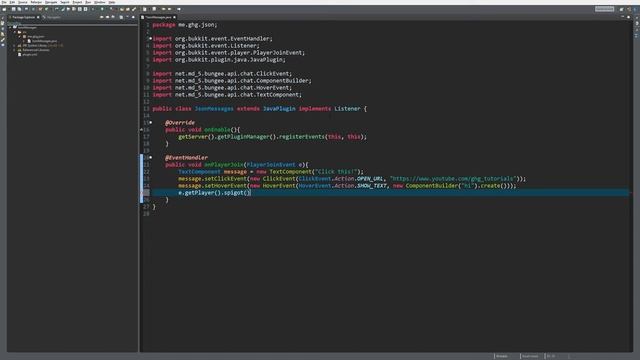Open the Source menu

(x=23, y=2)
